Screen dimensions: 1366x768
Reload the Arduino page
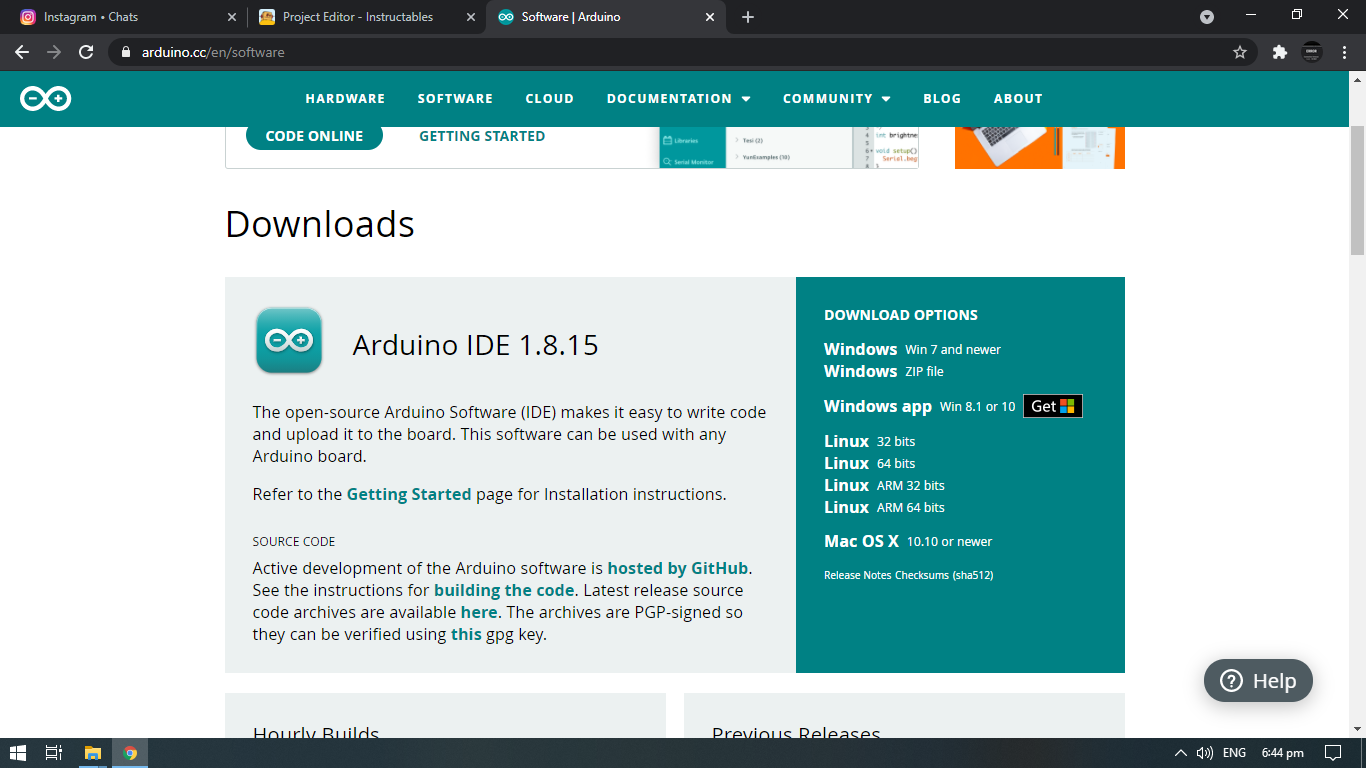coord(86,52)
